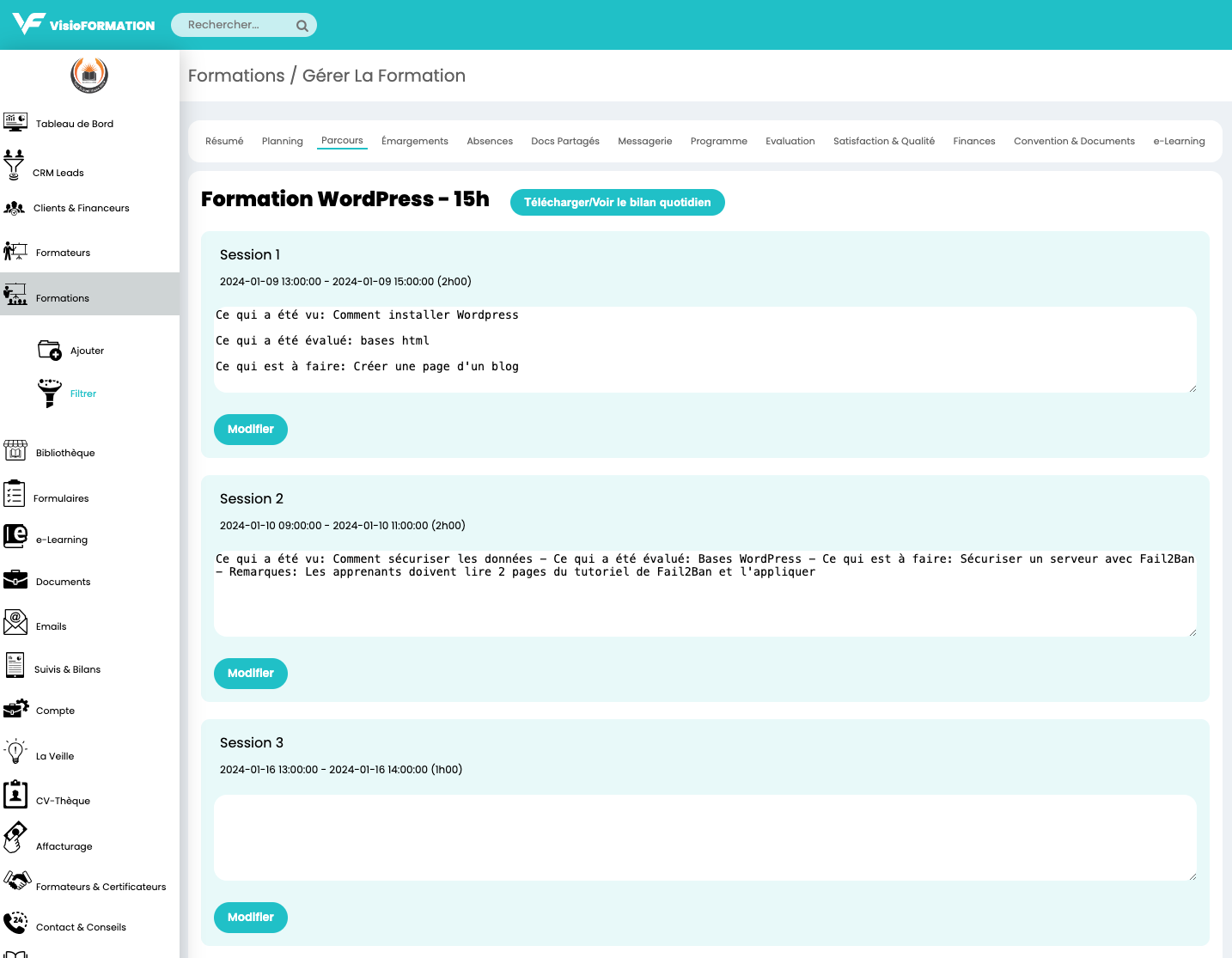Click the Formulaires checklist icon
1232x958 pixels.
[x=15, y=494]
